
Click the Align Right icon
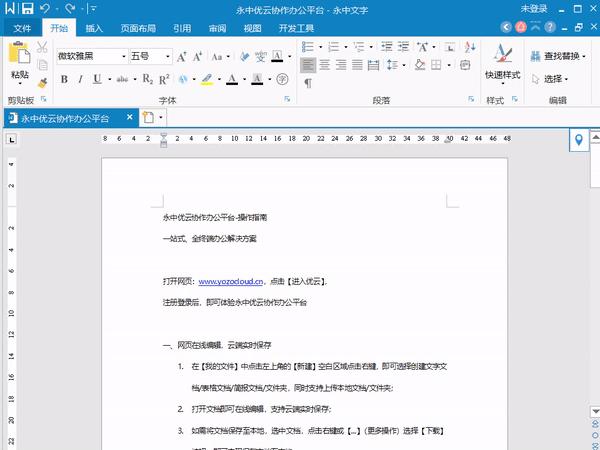pyautogui.click(x=341, y=65)
